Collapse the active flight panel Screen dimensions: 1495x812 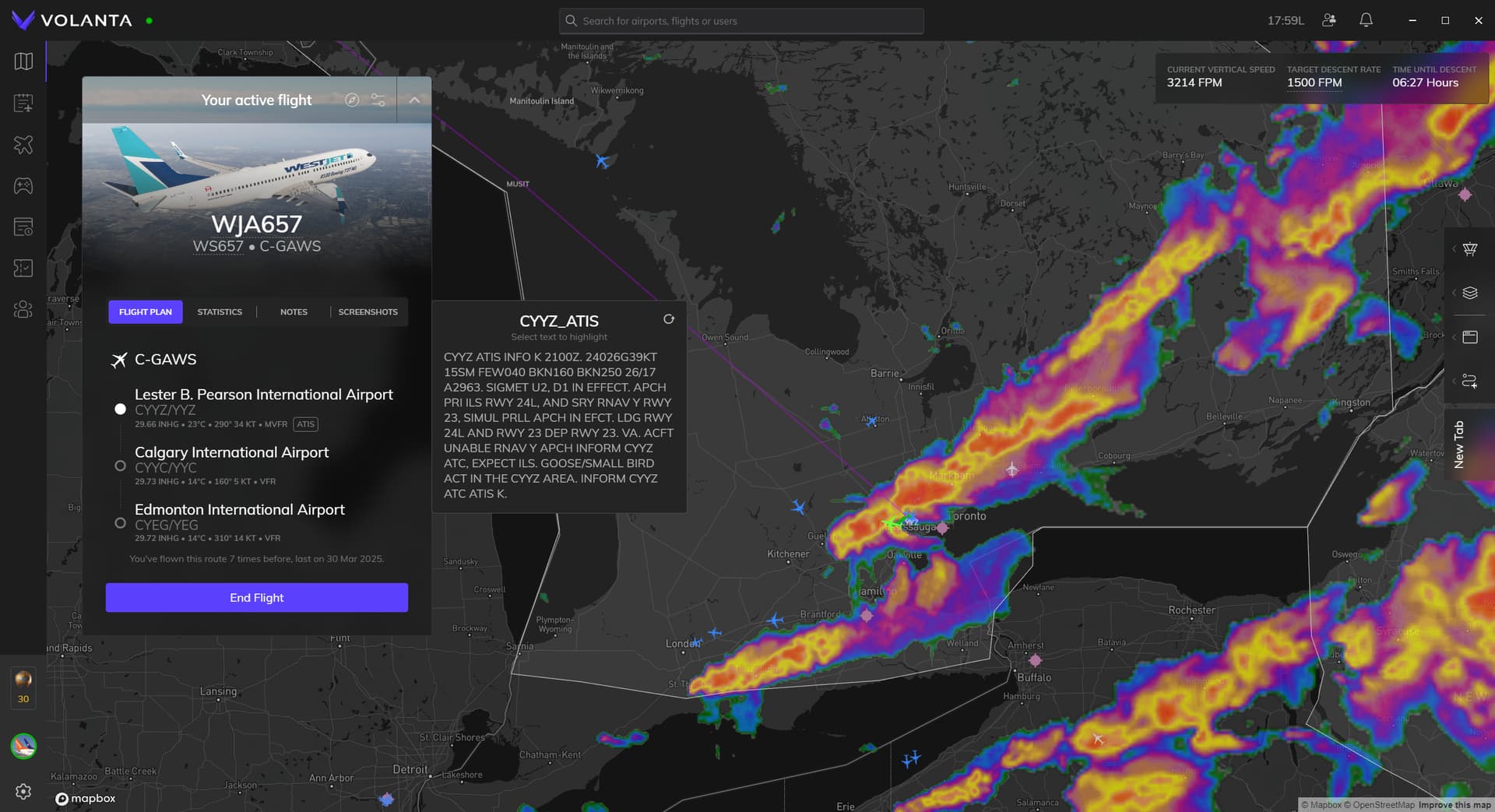(x=414, y=100)
